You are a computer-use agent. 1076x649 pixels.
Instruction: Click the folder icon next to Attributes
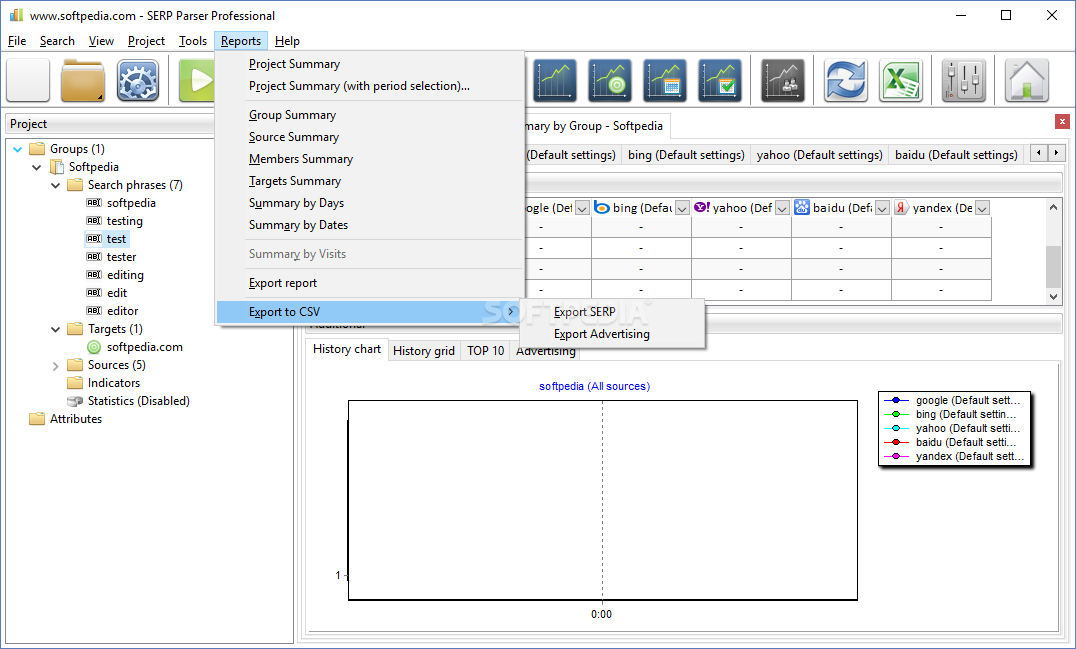37,419
